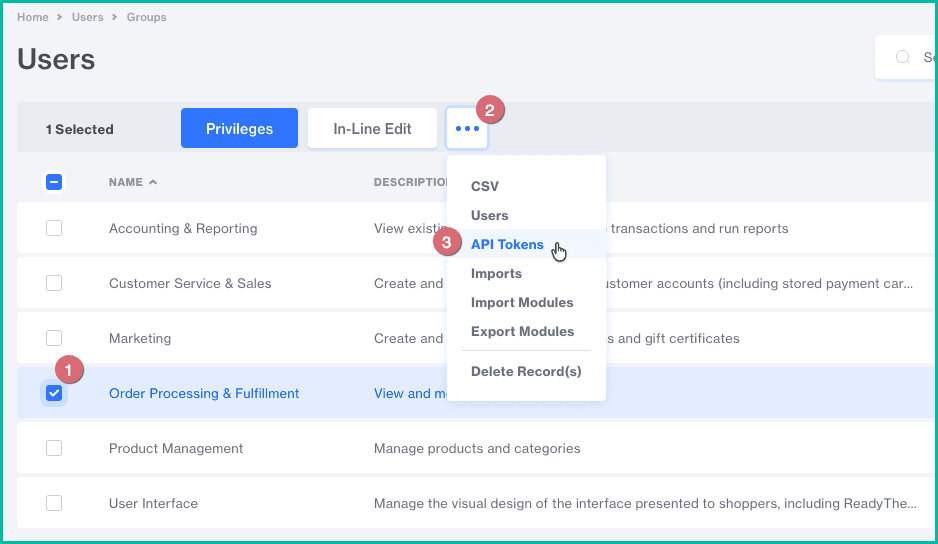Open Order Processing & Fulfillment group name
The height and width of the screenshot is (544, 938).
204,393
